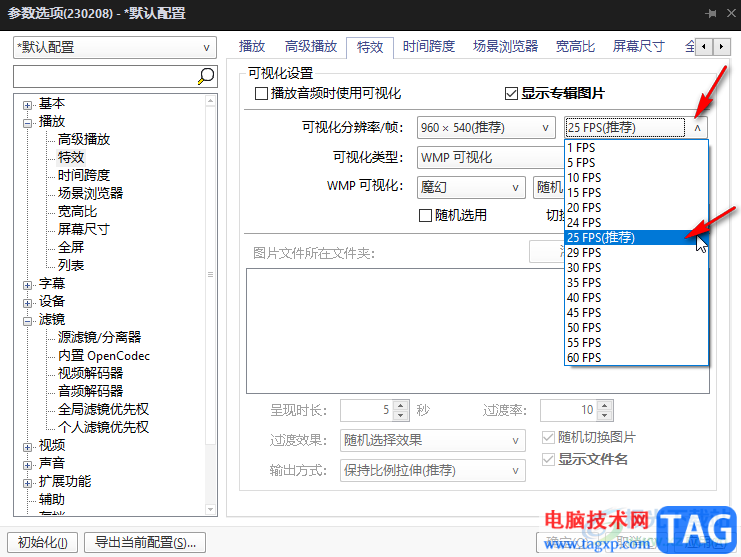The height and width of the screenshot is (557, 741).
Task: Toggle 随机切换图片 checkbox
Action: click(x=548, y=437)
